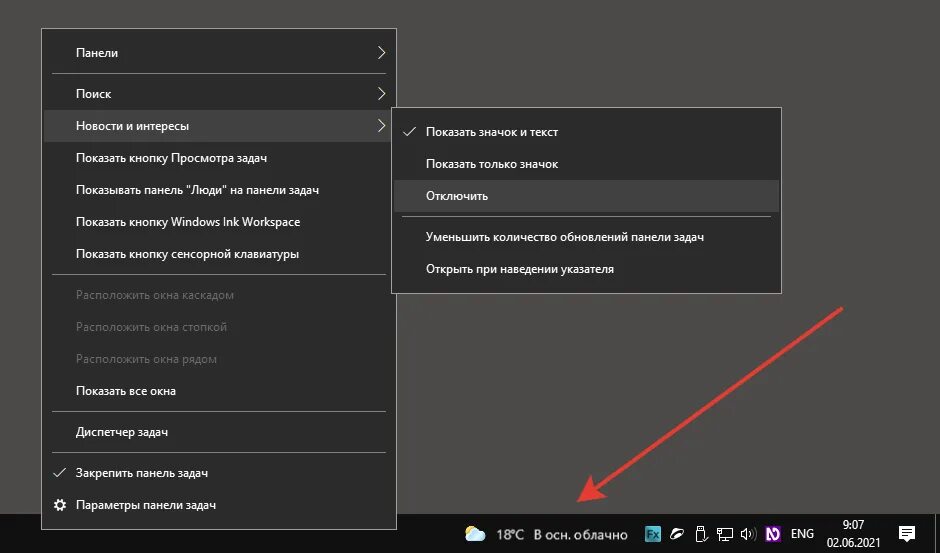The width and height of the screenshot is (940, 553).
Task: Choose Отключить to disable news widget
Action: [586, 196]
